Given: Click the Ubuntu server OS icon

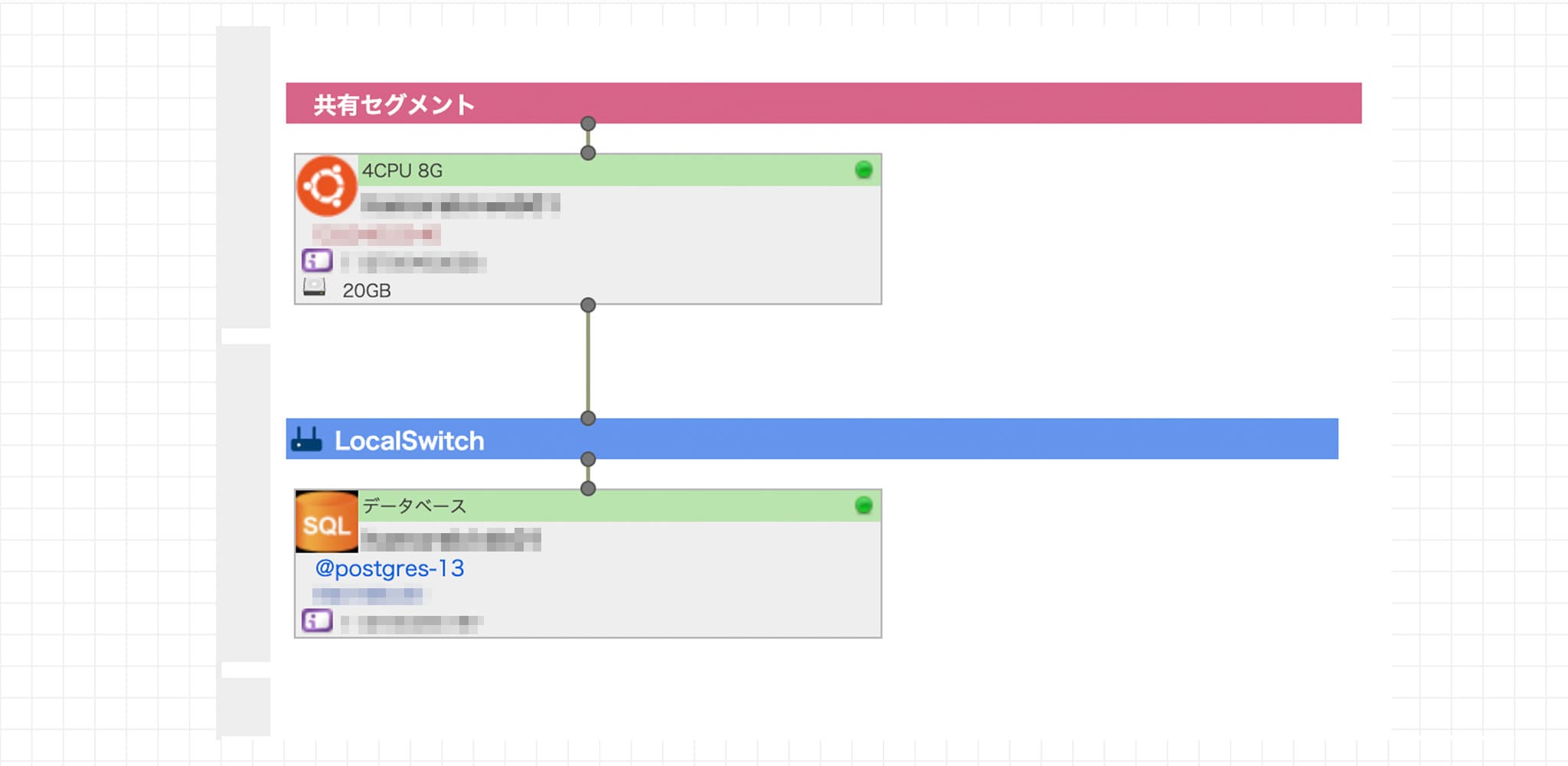Looking at the screenshot, I should pyautogui.click(x=327, y=186).
